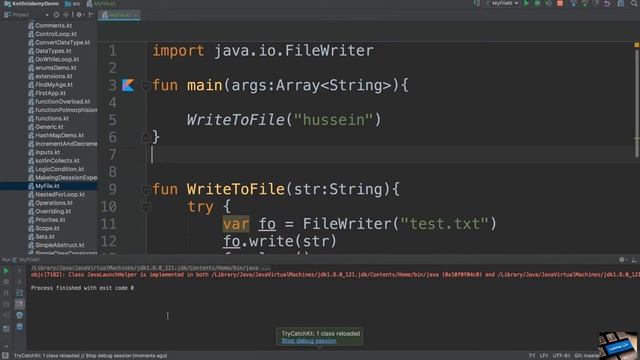Toggle scroll to end in the Run console
Image resolution: width=640 pixels, height=360 pixels.
[19, 304]
